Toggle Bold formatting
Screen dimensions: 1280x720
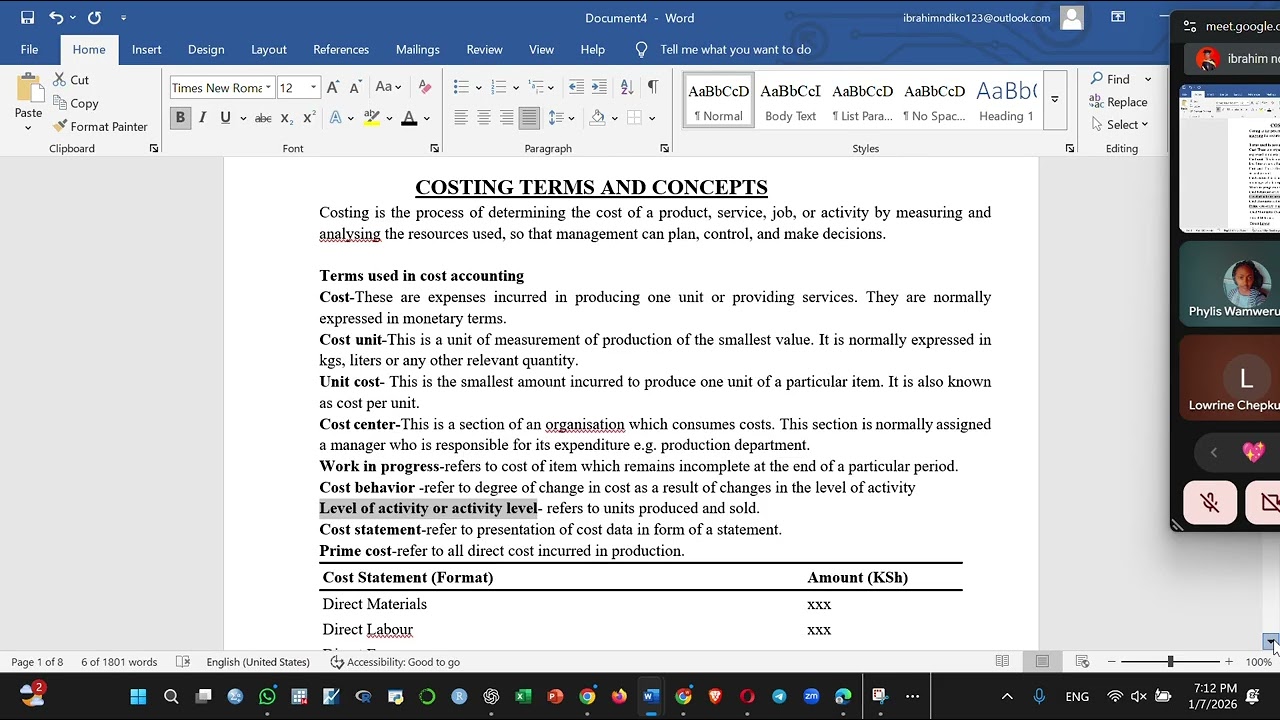pos(180,118)
